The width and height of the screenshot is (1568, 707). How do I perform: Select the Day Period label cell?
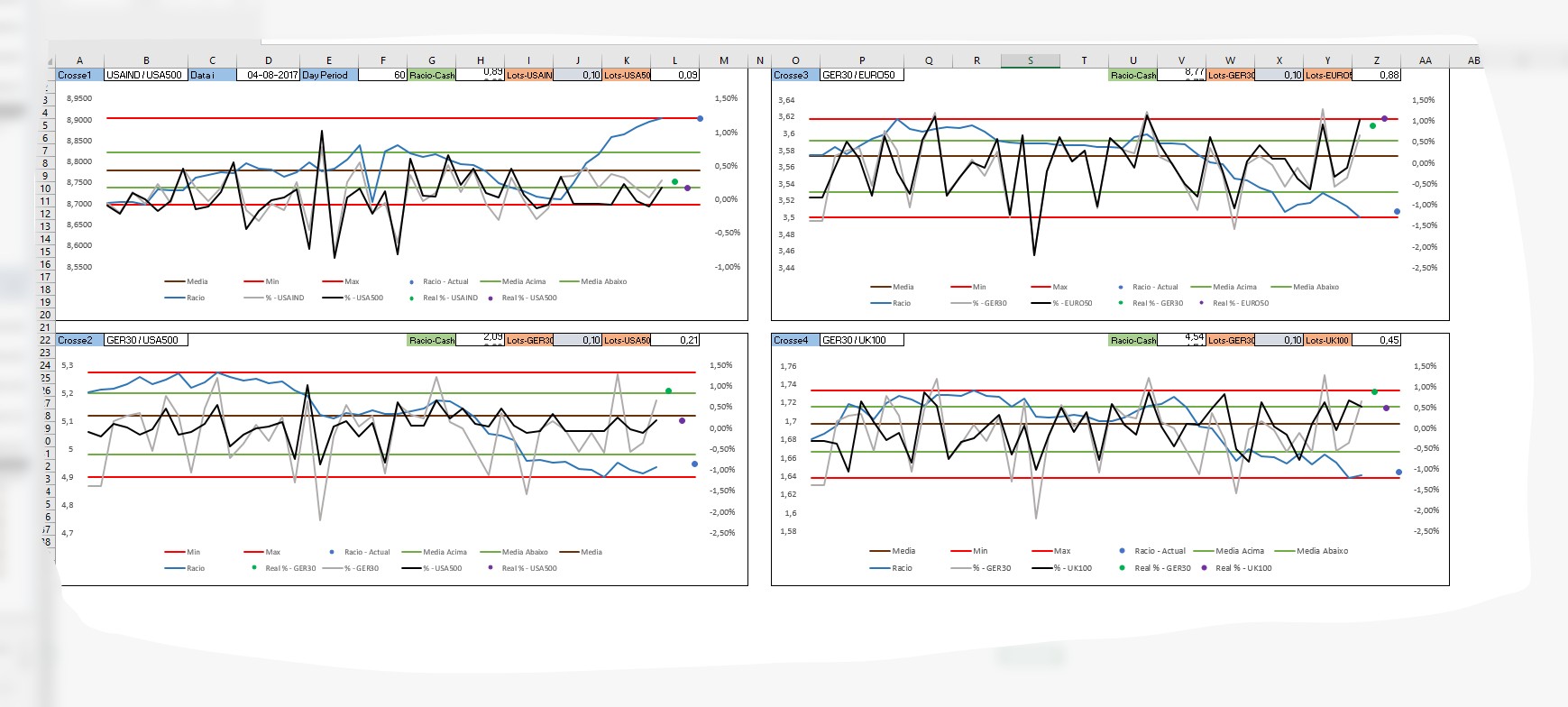pos(329,75)
